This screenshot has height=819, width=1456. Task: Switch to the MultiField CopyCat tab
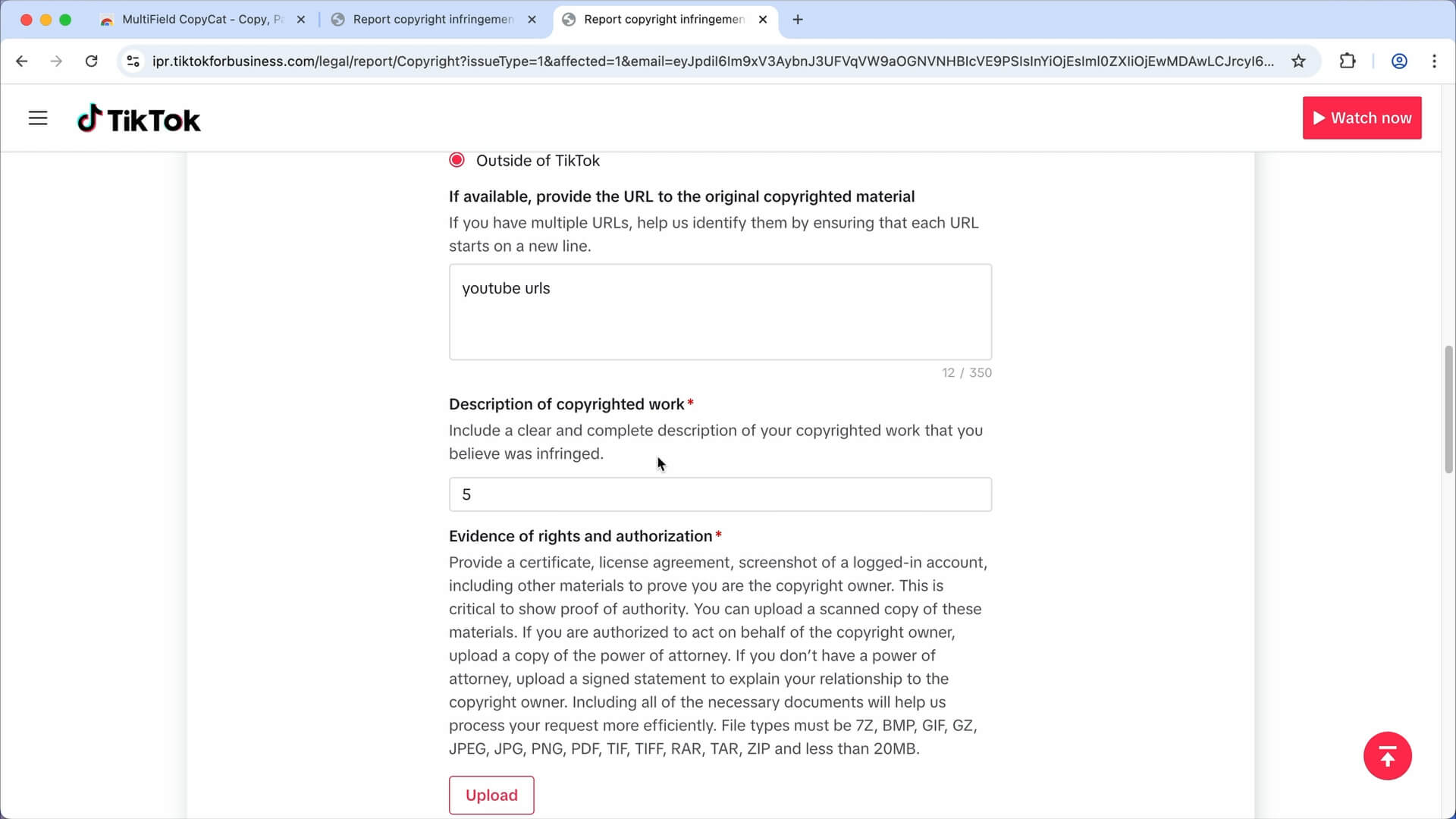pos(193,19)
